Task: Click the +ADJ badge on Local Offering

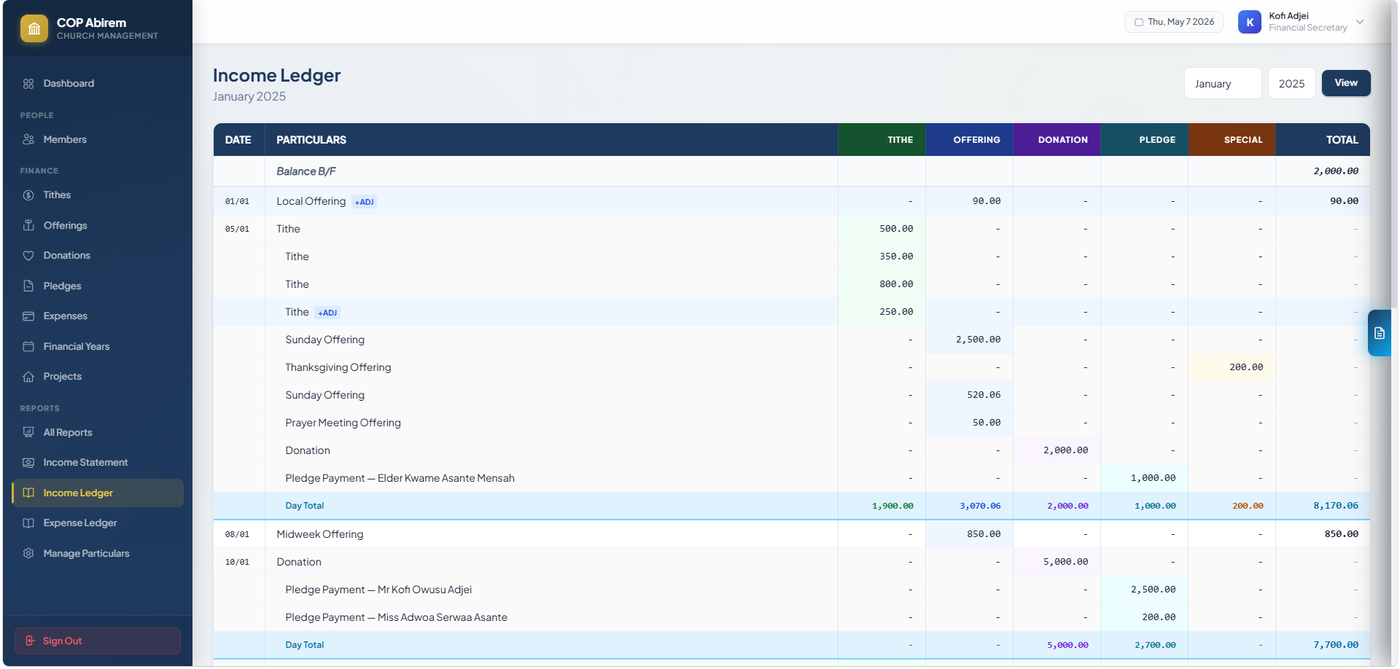Action: click(364, 202)
